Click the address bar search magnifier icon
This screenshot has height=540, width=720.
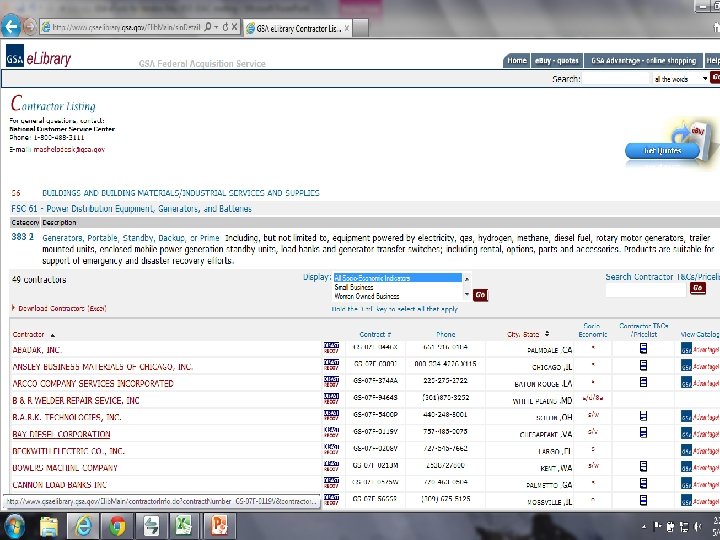pyautogui.click(x=208, y=28)
